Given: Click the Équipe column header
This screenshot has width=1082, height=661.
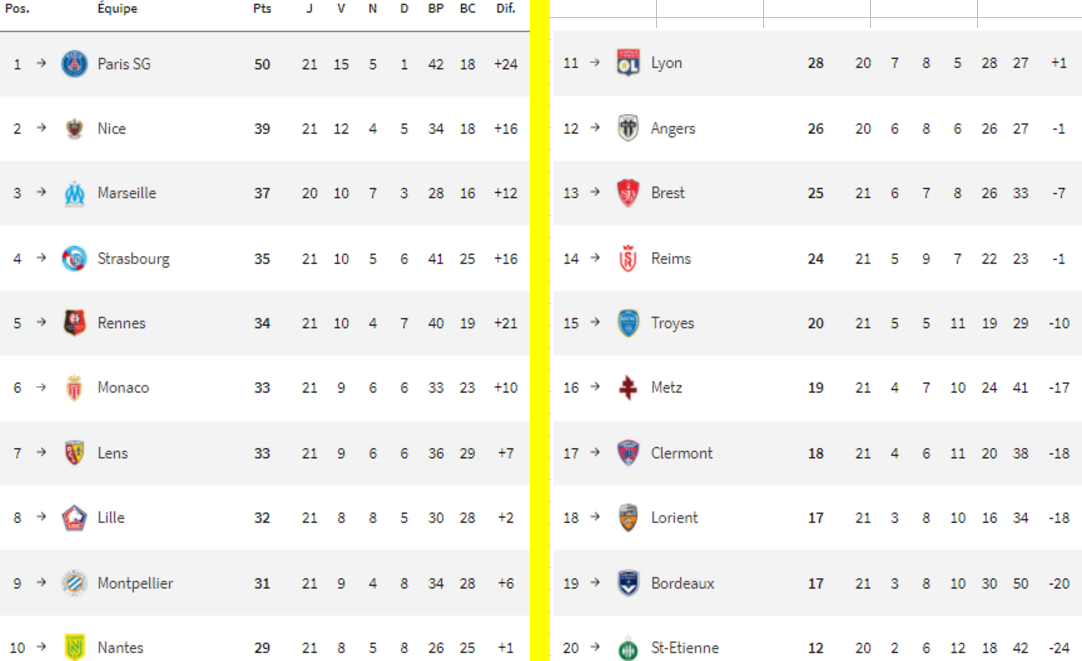Looking at the screenshot, I should (117, 9).
